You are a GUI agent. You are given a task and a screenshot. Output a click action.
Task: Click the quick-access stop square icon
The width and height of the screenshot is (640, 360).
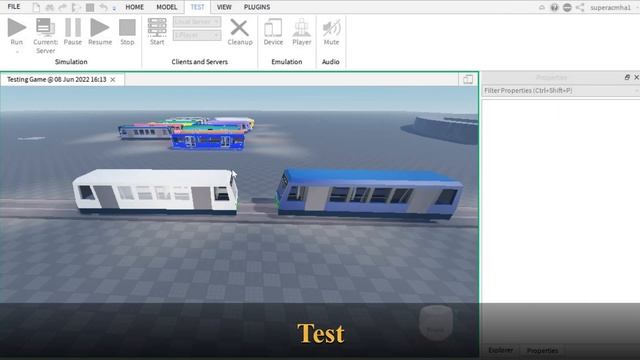pyautogui.click(x=90, y=7)
